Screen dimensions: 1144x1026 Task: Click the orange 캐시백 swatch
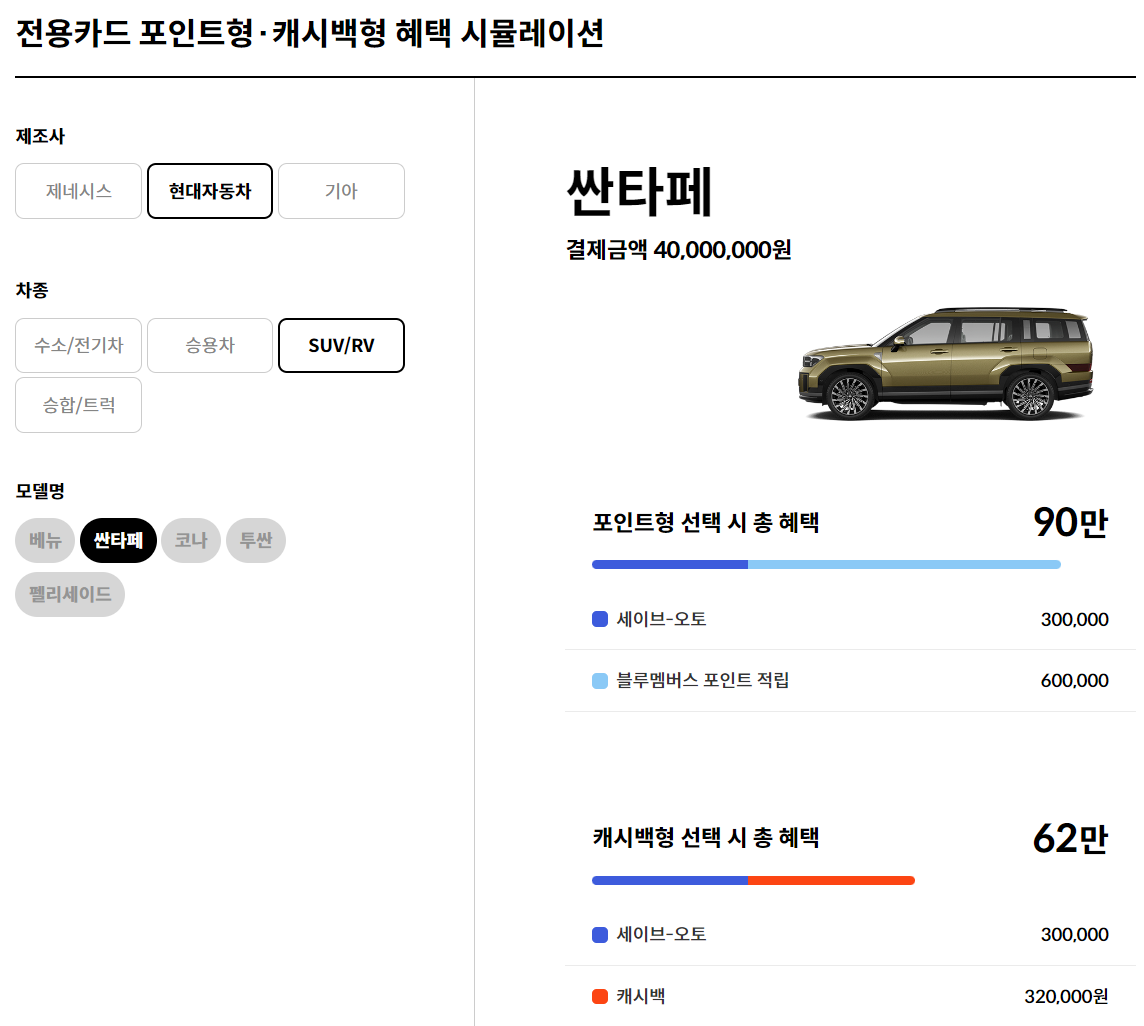coord(600,996)
